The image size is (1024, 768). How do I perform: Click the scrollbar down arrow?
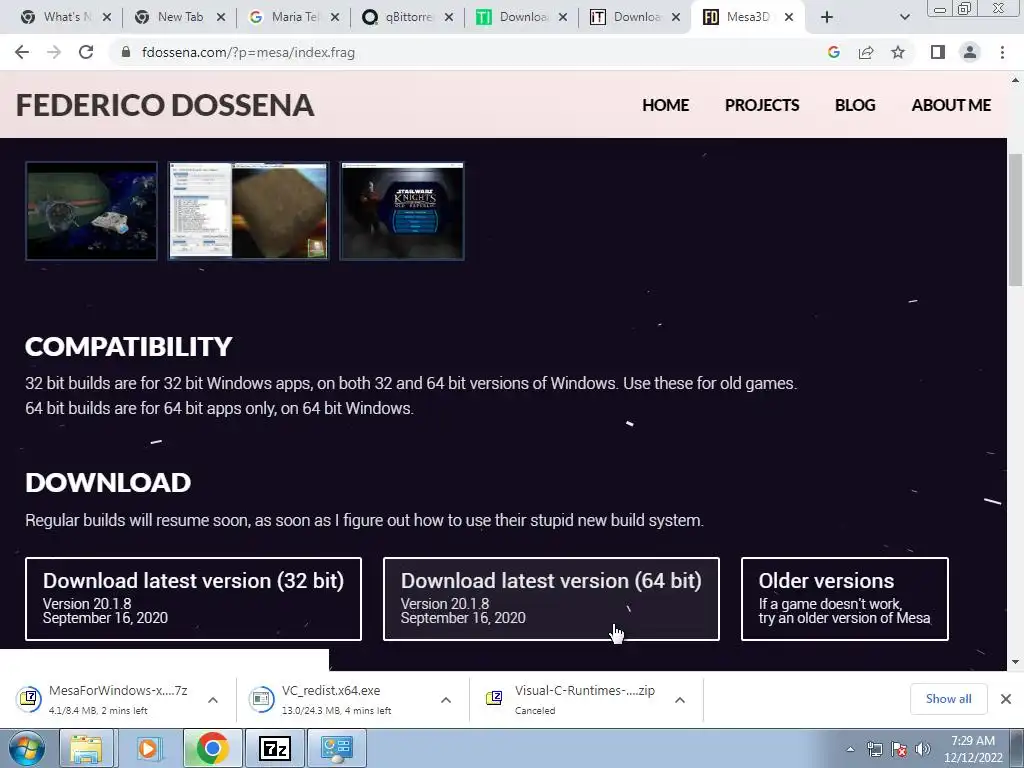[x=1015, y=662]
